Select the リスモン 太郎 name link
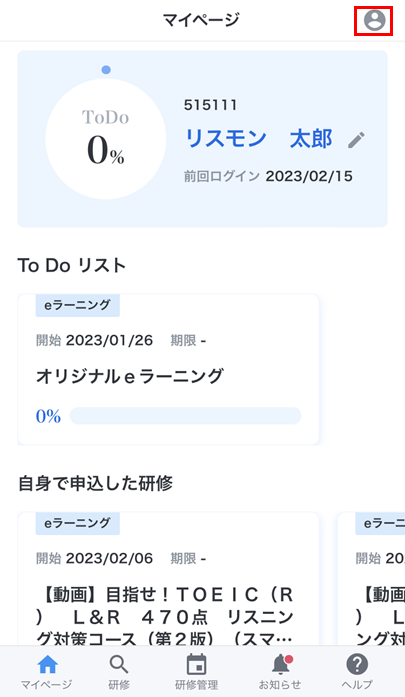Screen dimensions: 405x697 coord(258,139)
